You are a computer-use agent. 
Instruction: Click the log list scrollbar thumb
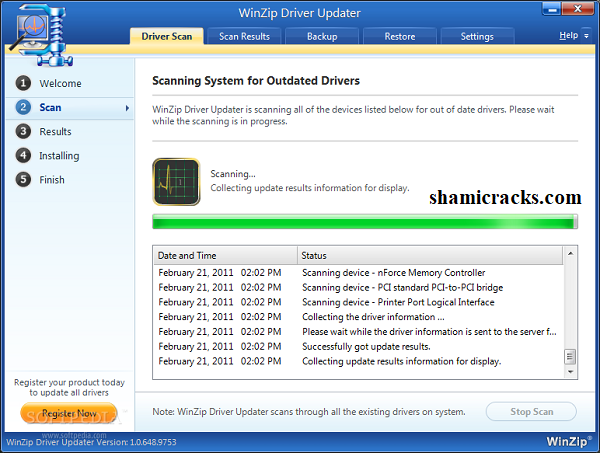(570, 357)
